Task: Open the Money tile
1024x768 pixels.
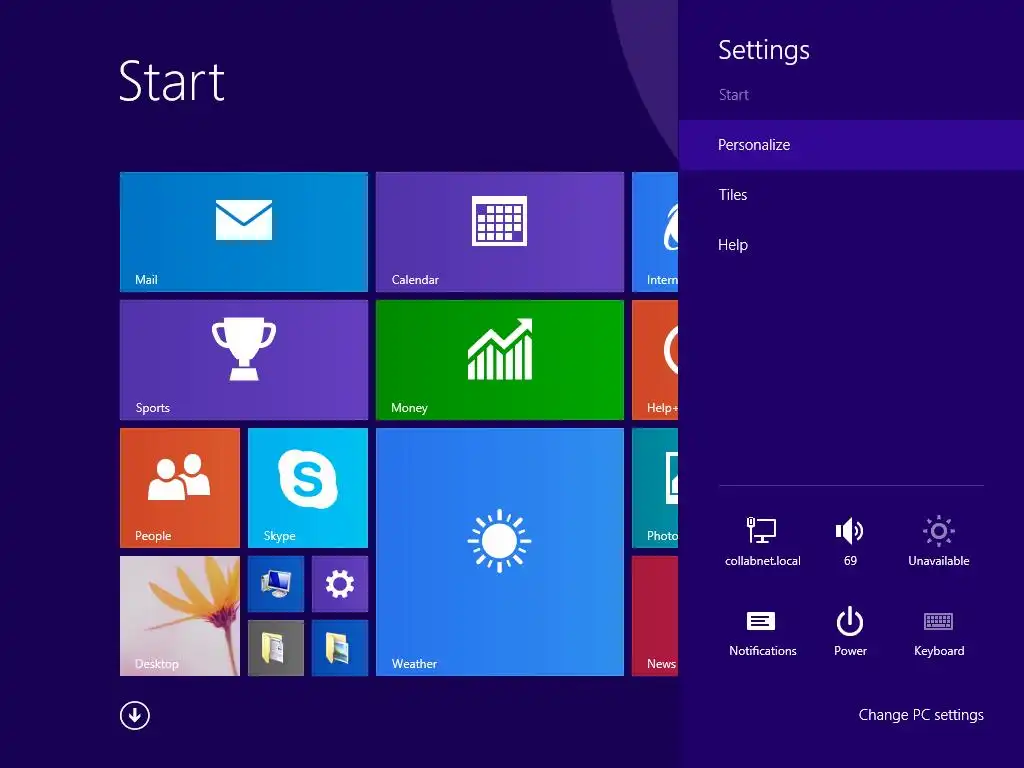Action: (x=500, y=360)
